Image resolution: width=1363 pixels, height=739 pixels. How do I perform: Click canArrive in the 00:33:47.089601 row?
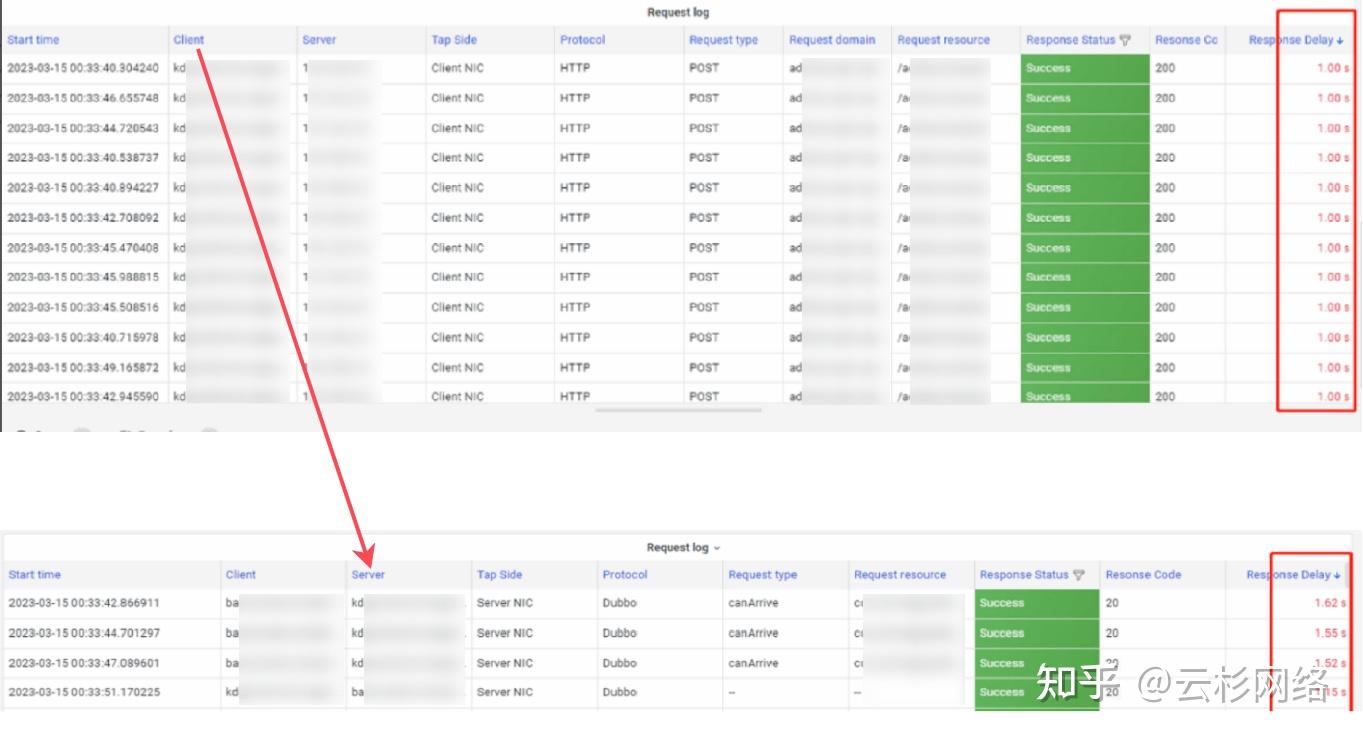[753, 663]
